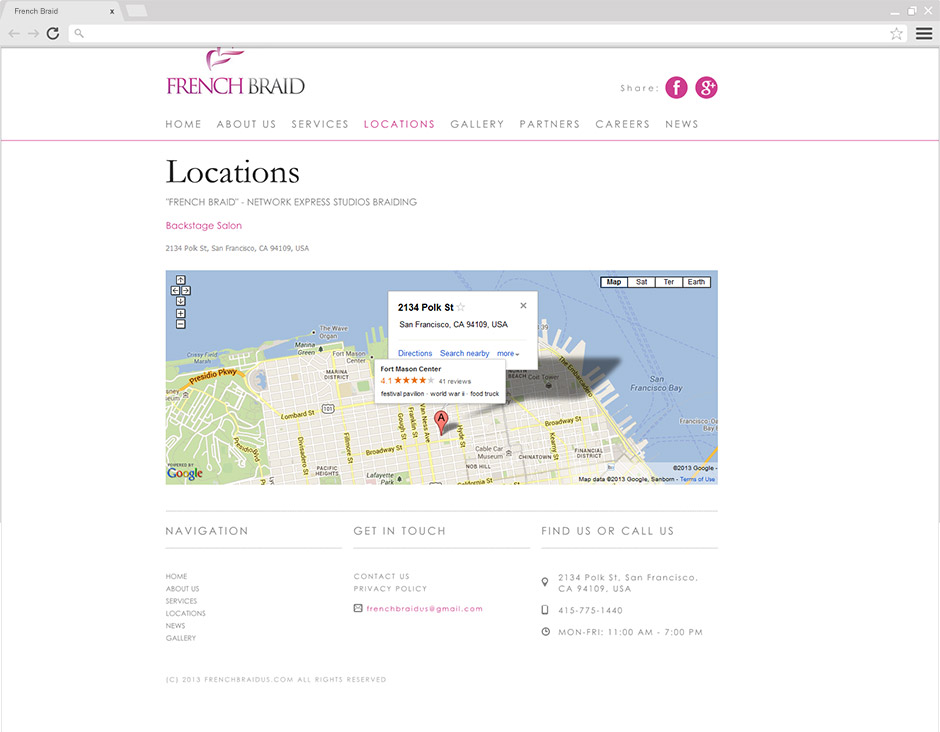Open a new browser tab
The height and width of the screenshot is (732, 940).
tap(137, 11)
